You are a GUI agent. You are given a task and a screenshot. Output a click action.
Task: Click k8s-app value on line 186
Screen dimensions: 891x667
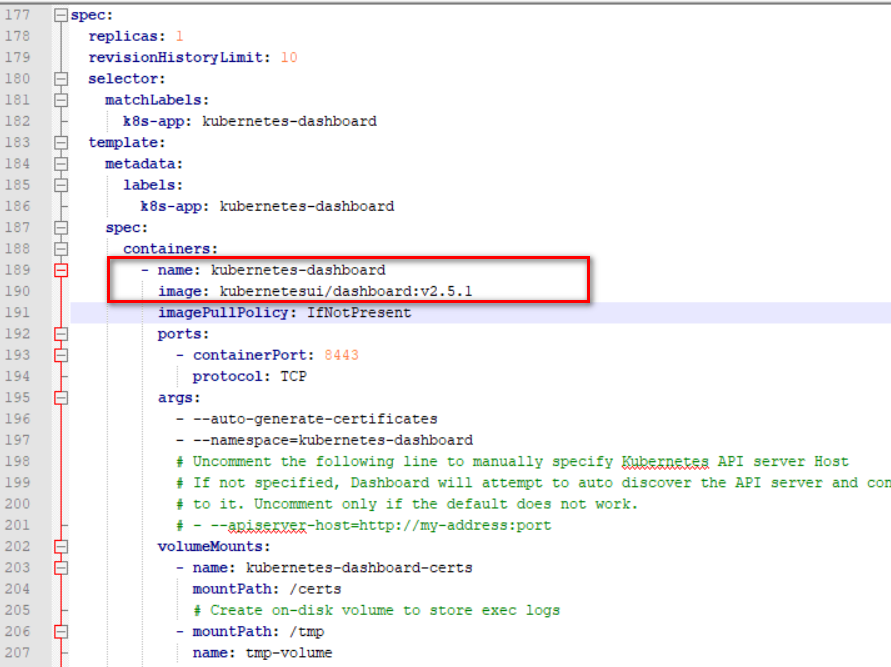307,206
